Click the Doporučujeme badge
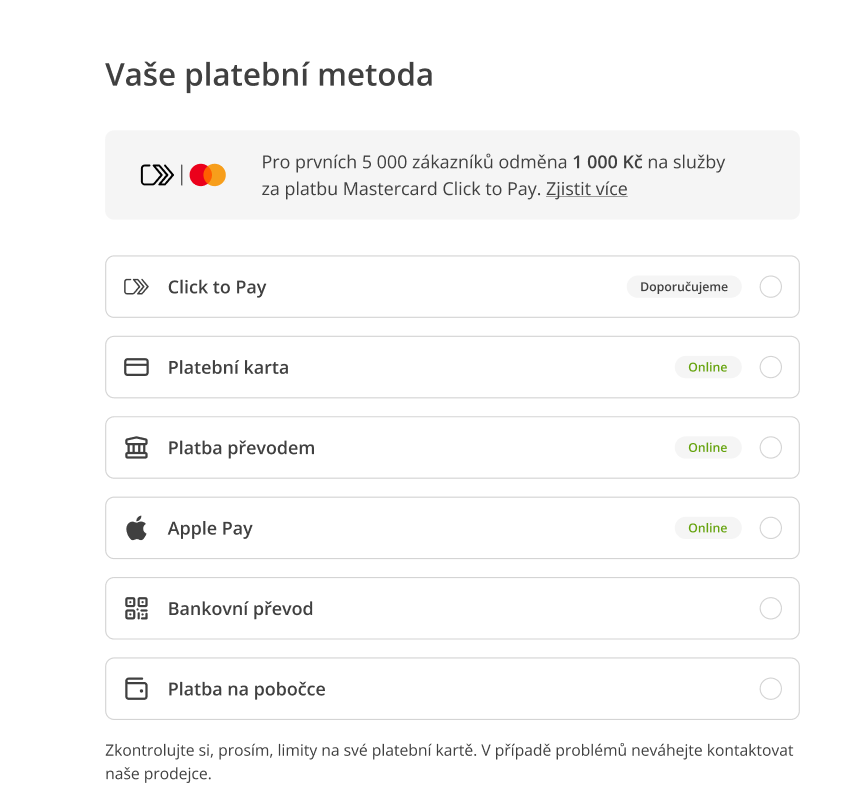The image size is (860, 812). pos(684,287)
